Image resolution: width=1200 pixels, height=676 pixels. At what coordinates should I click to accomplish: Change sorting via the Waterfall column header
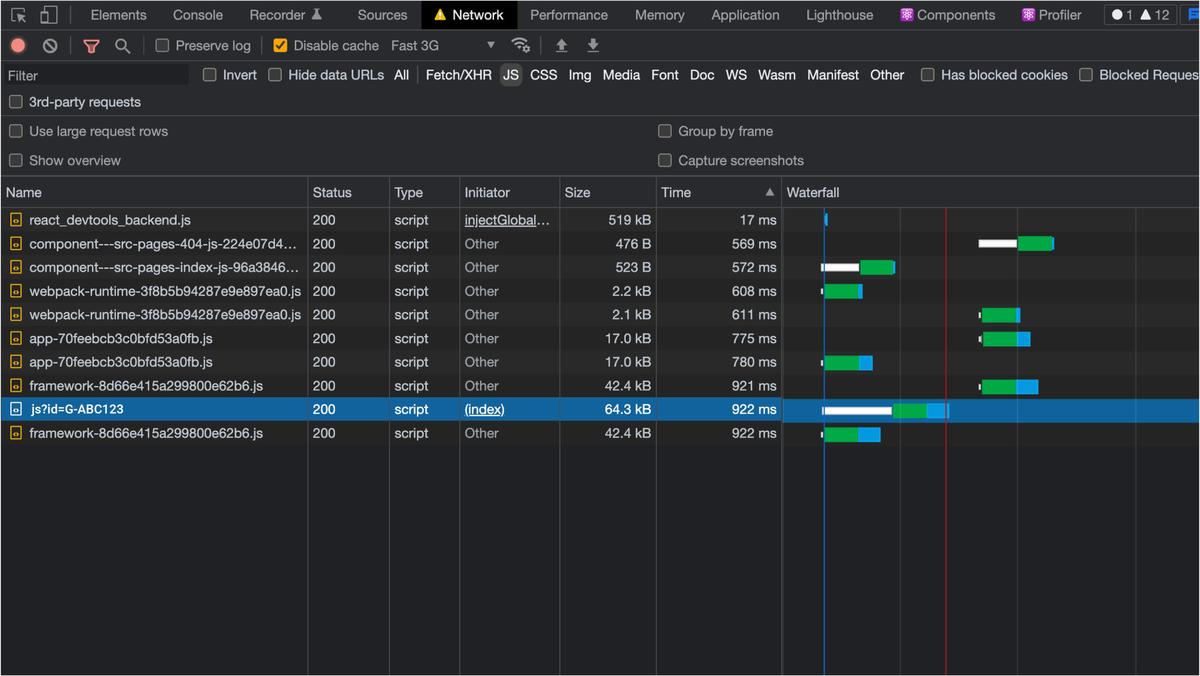point(812,192)
